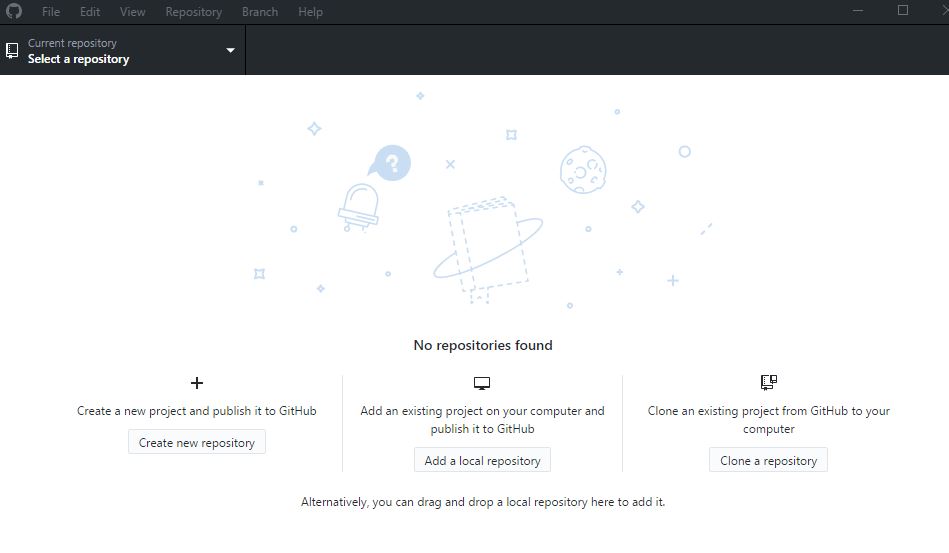Viewport: 949px width, 553px height.
Task: Click the computer monitor icon above Add existing project
Action: point(482,383)
